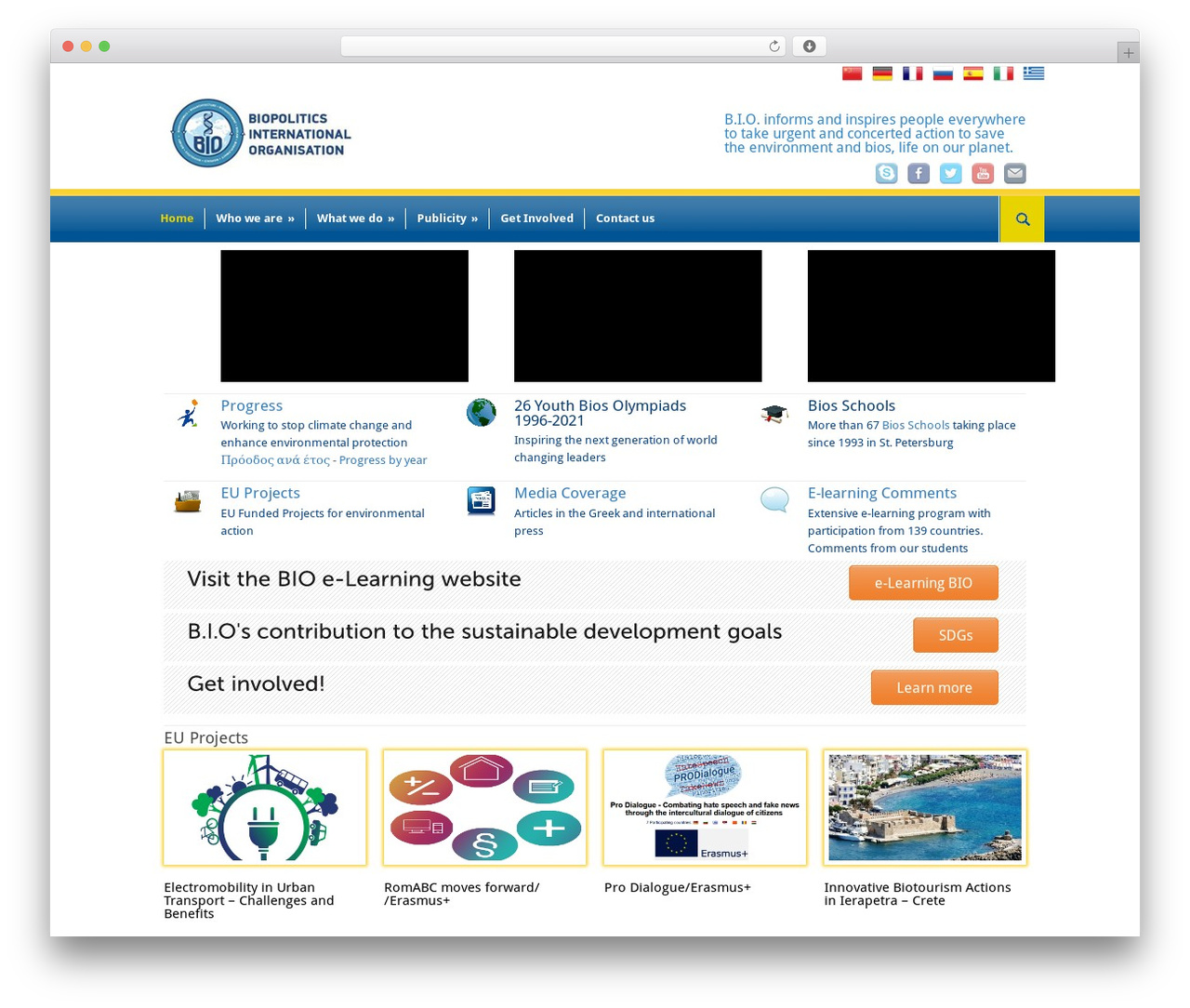This screenshot has height=1008, width=1190.
Task: Select the German flag language icon
Action: coord(882,73)
